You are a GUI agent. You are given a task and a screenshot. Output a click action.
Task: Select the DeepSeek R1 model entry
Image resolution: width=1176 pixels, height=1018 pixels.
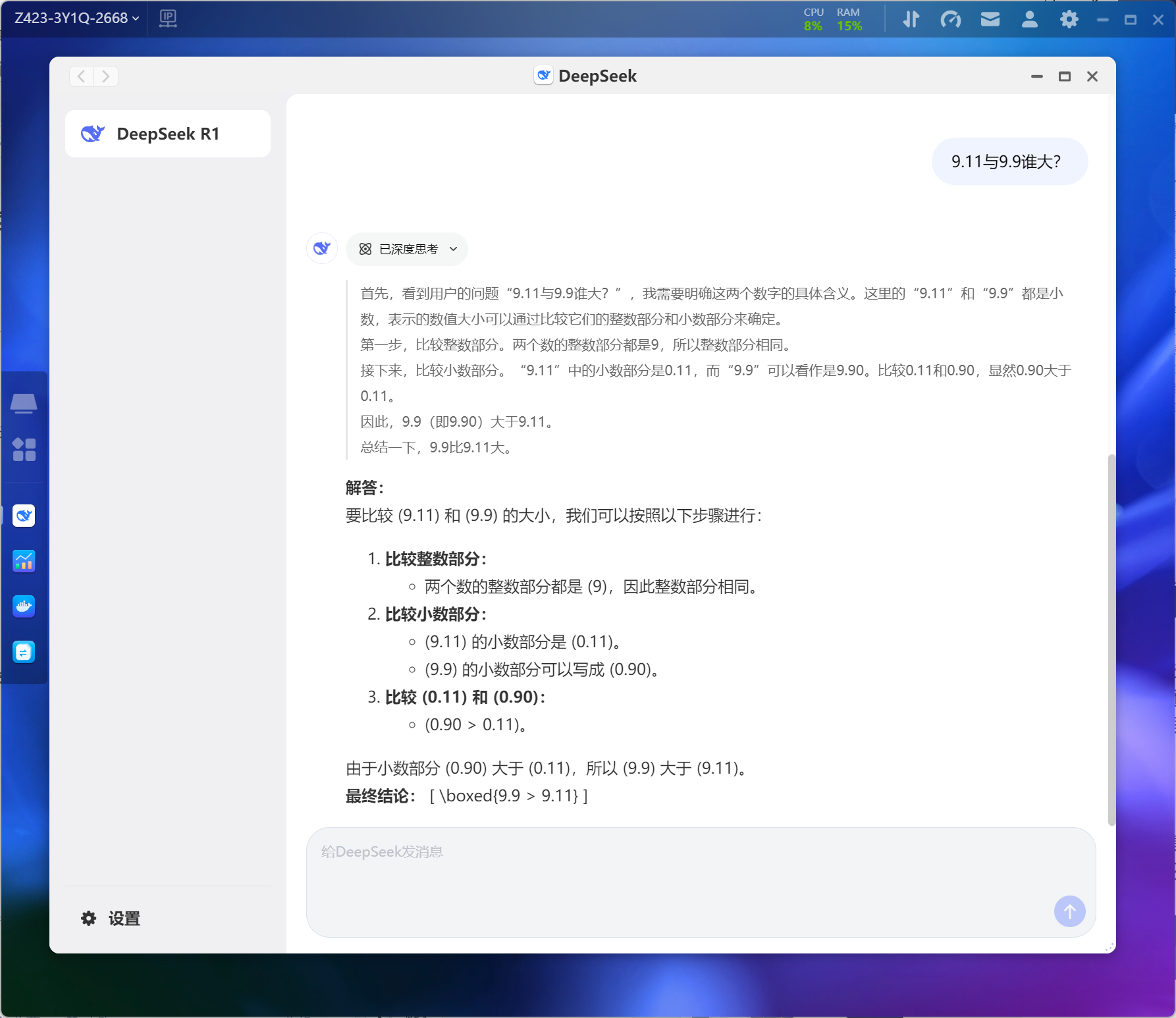(168, 134)
